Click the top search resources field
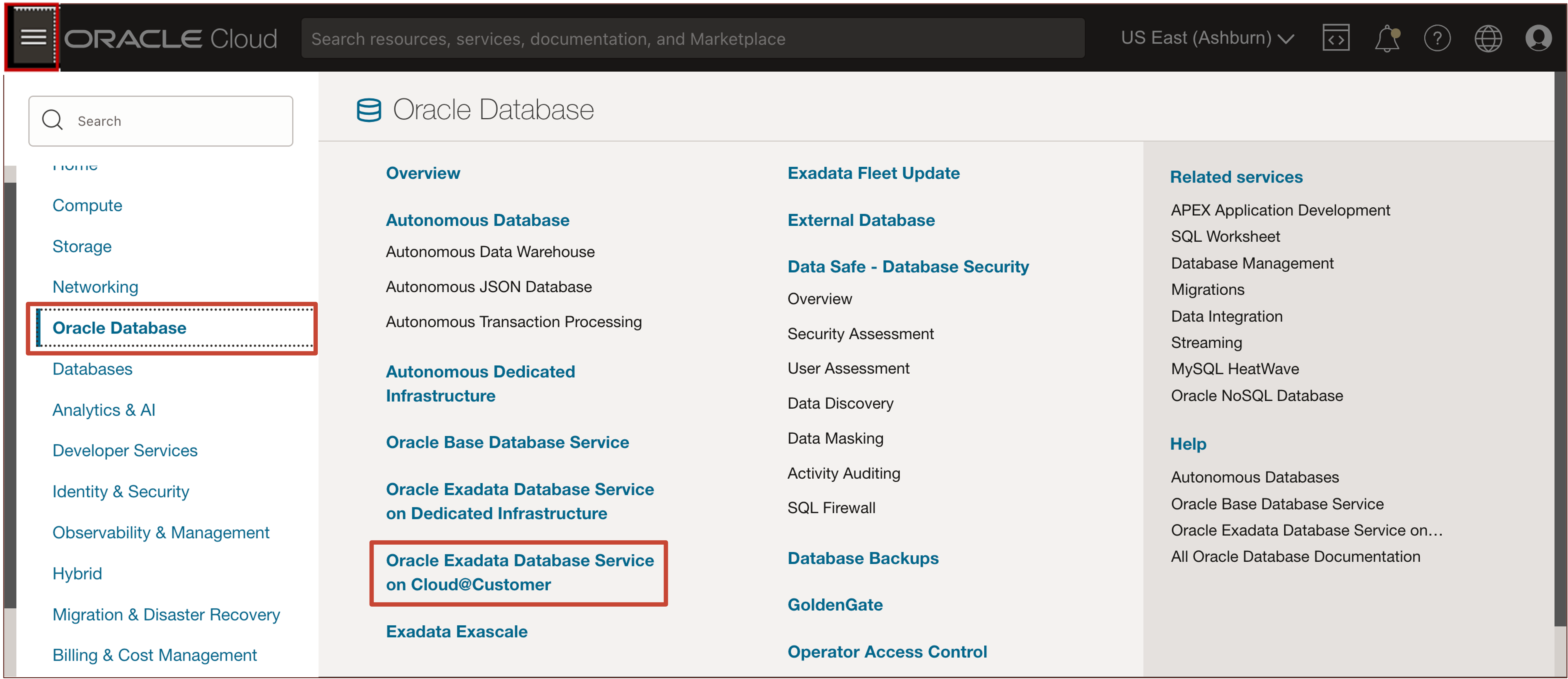Screen dimensions: 1568x679 click(693, 38)
